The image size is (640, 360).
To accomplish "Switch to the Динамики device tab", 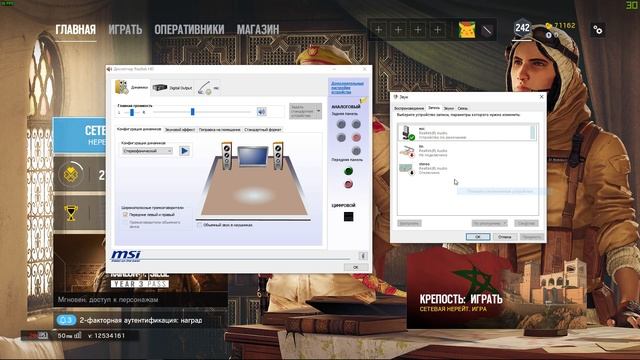I will click(131, 87).
